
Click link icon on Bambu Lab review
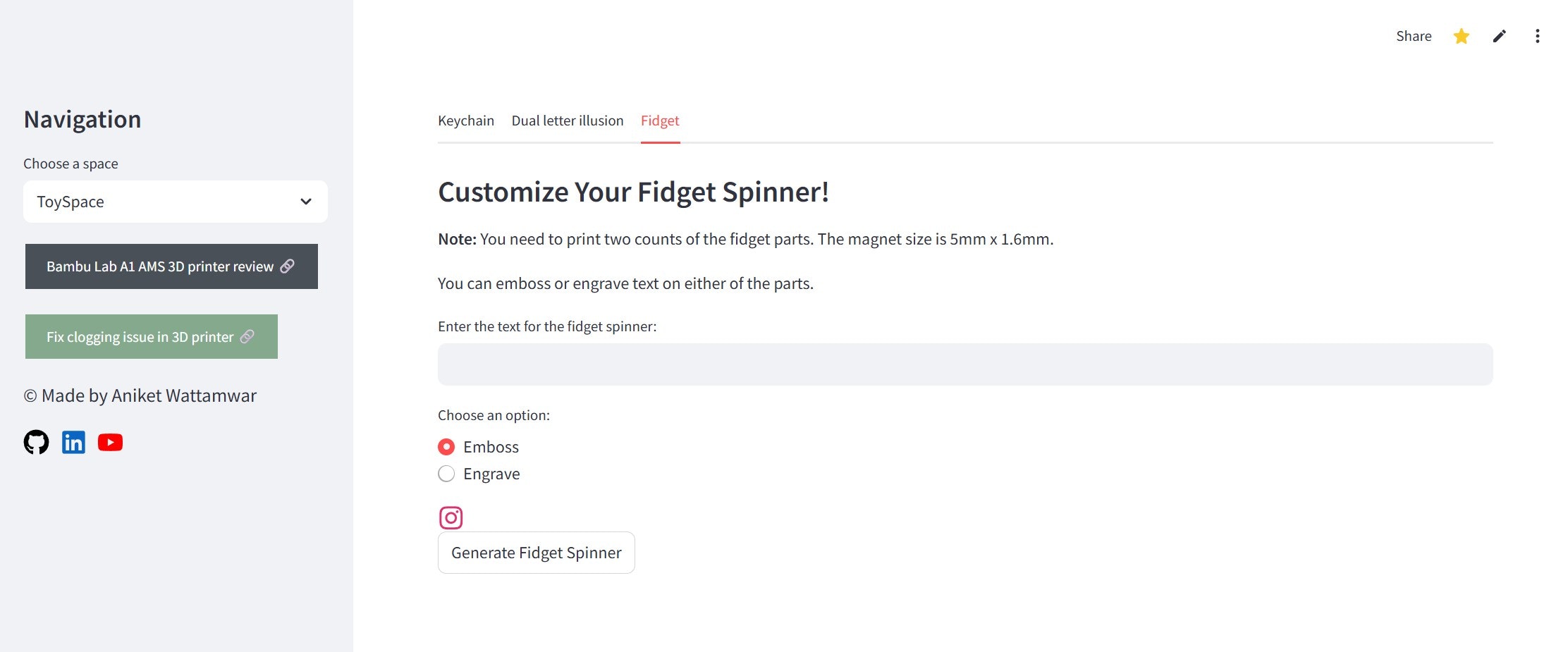pos(287,266)
